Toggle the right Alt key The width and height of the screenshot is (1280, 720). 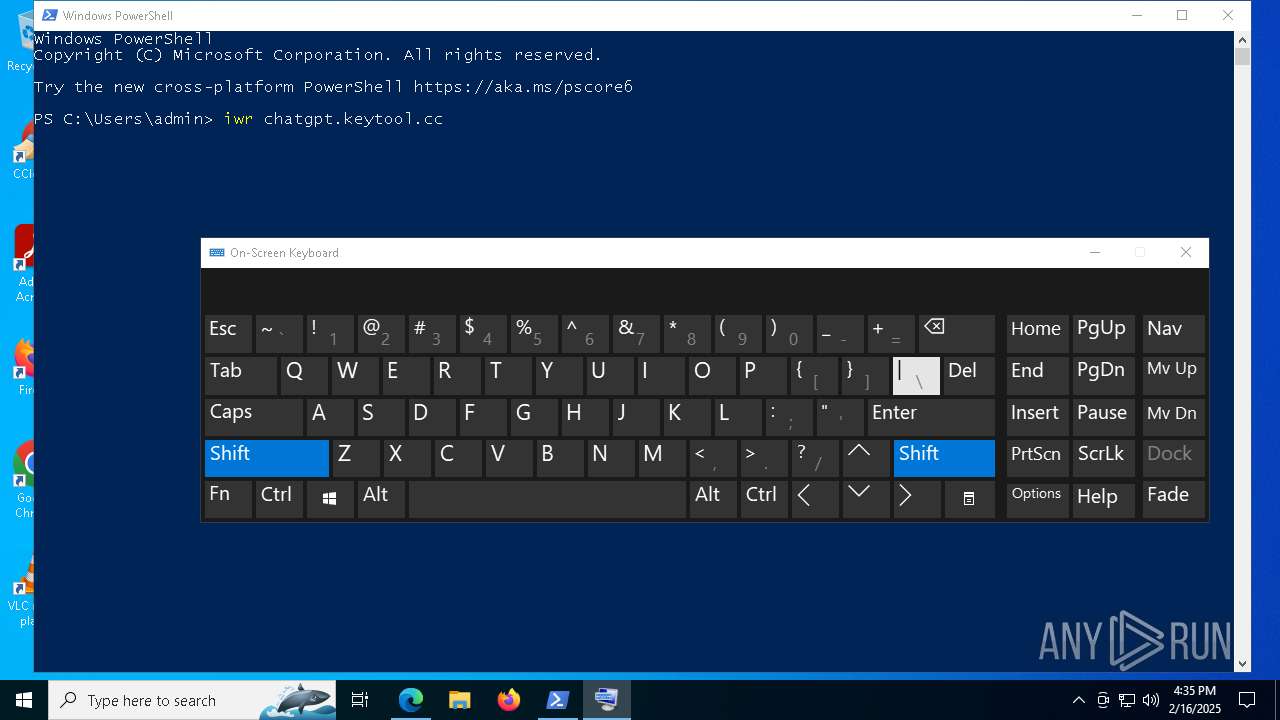point(712,499)
